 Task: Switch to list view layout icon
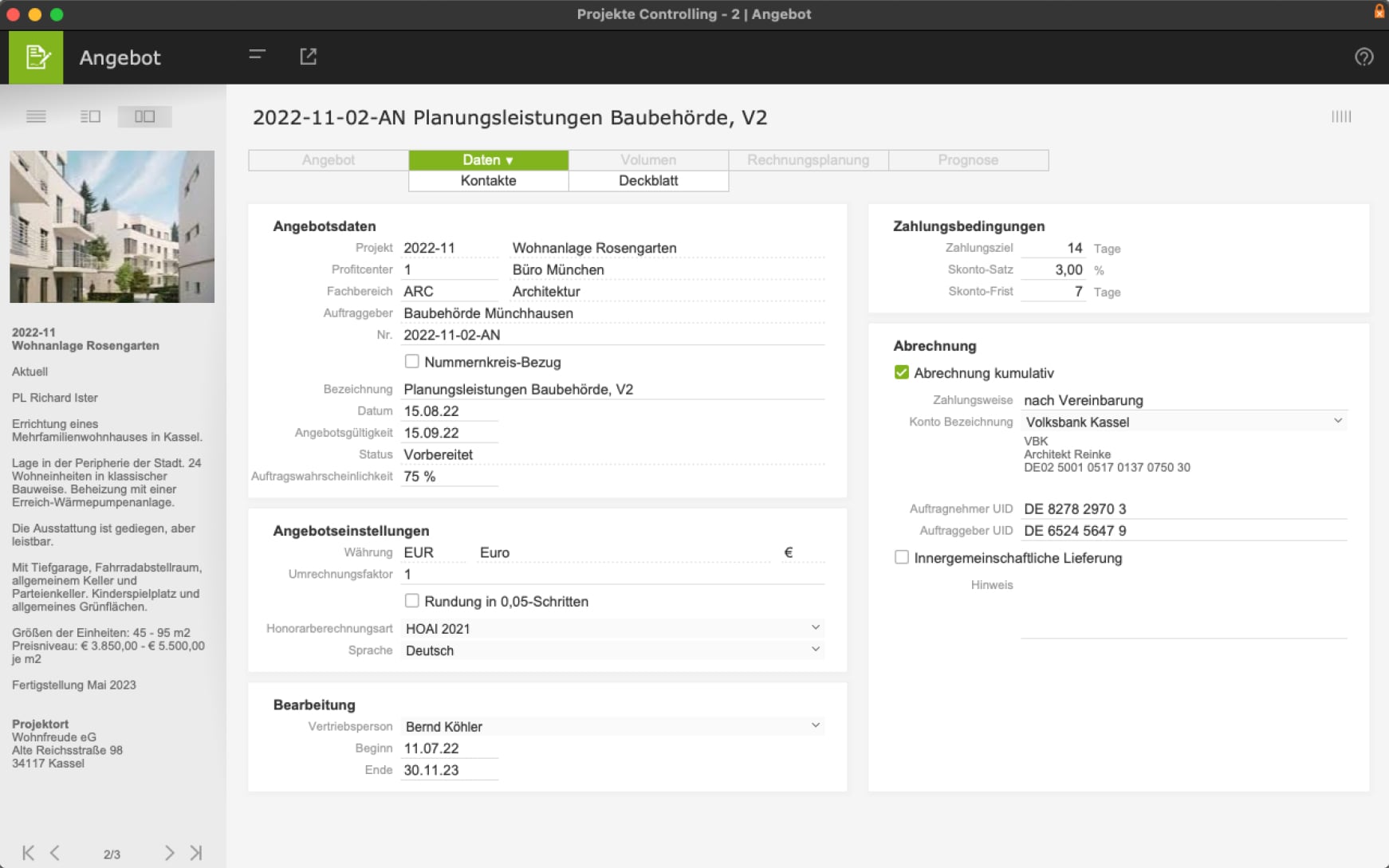[x=36, y=116]
